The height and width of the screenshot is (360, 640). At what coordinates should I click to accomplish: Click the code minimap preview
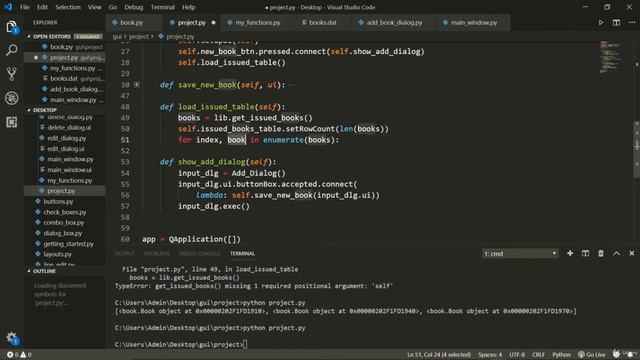tap(610, 57)
